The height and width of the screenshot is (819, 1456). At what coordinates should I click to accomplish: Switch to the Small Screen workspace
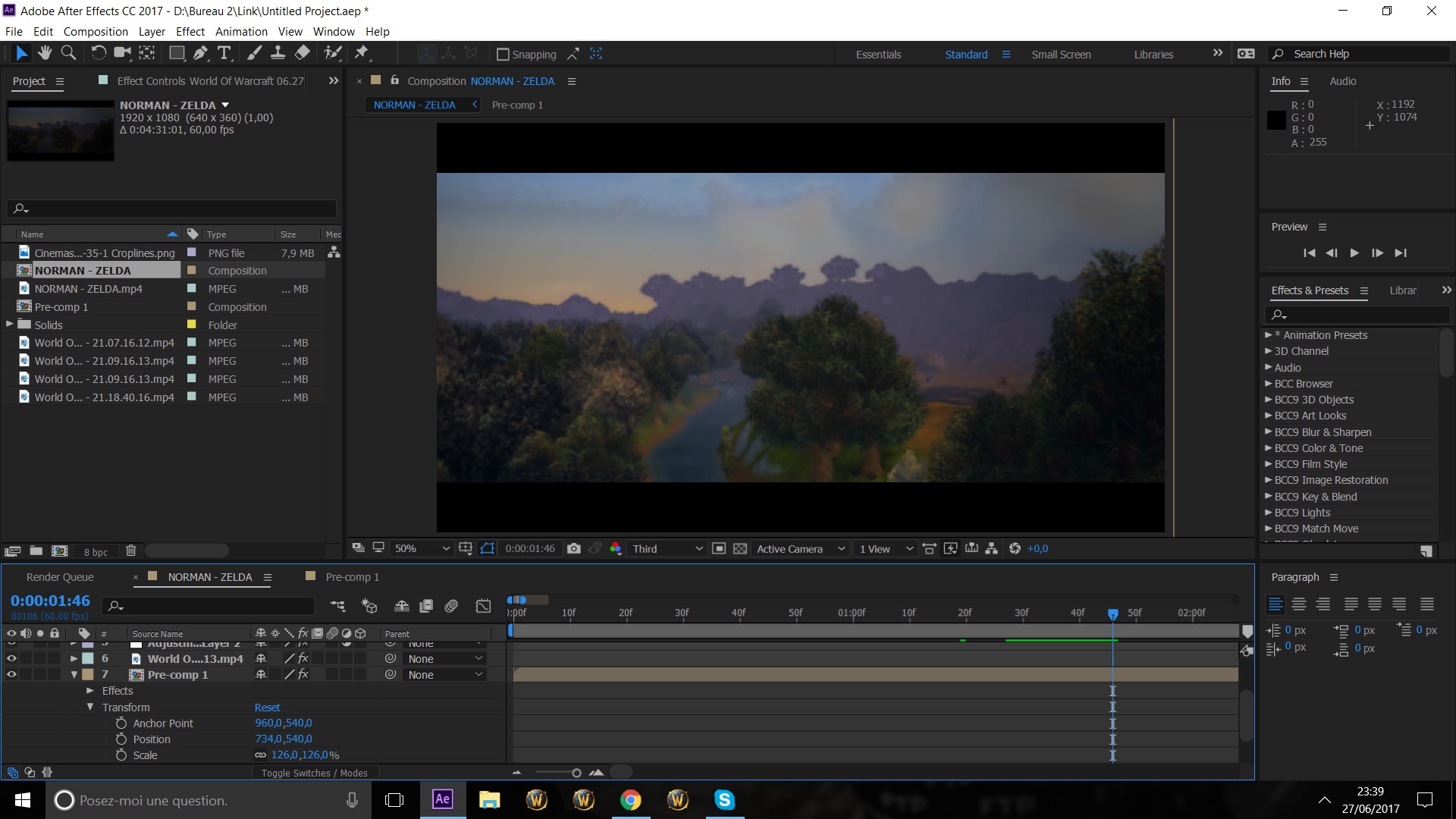pyautogui.click(x=1061, y=55)
